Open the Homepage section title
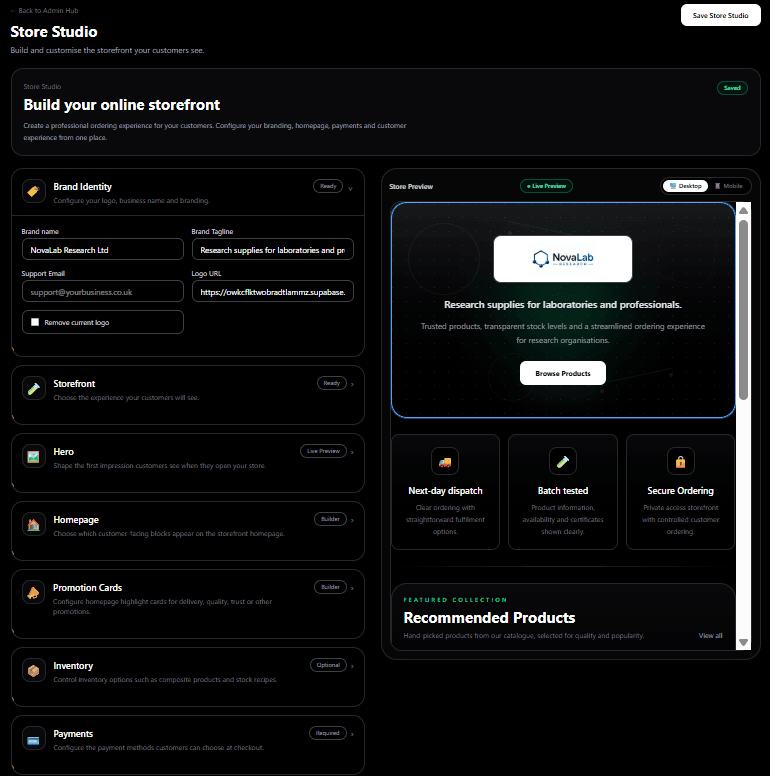The height and width of the screenshot is (776, 770). coord(76,520)
